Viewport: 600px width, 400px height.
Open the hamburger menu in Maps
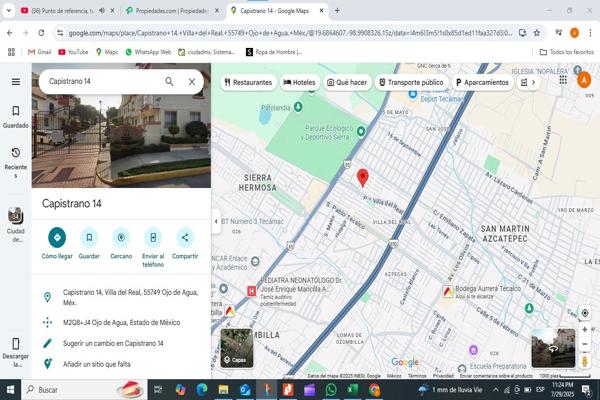tap(15, 82)
